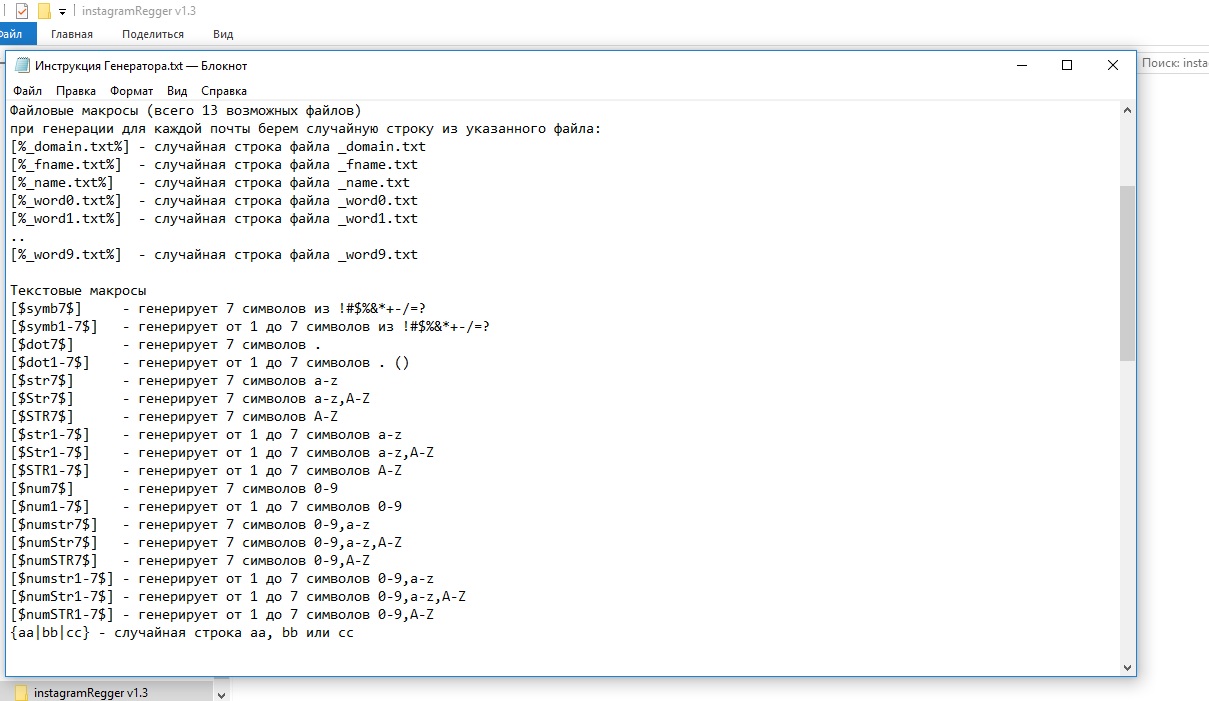Click the chevron beside instagramRegger v1.3 folder
The width and height of the screenshot is (1209, 701).
221,693
